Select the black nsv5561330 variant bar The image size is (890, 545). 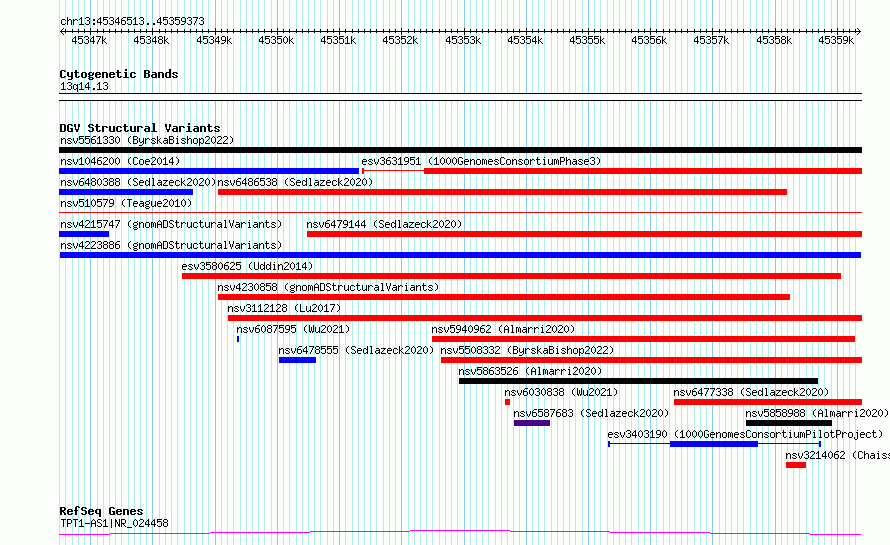[460, 150]
